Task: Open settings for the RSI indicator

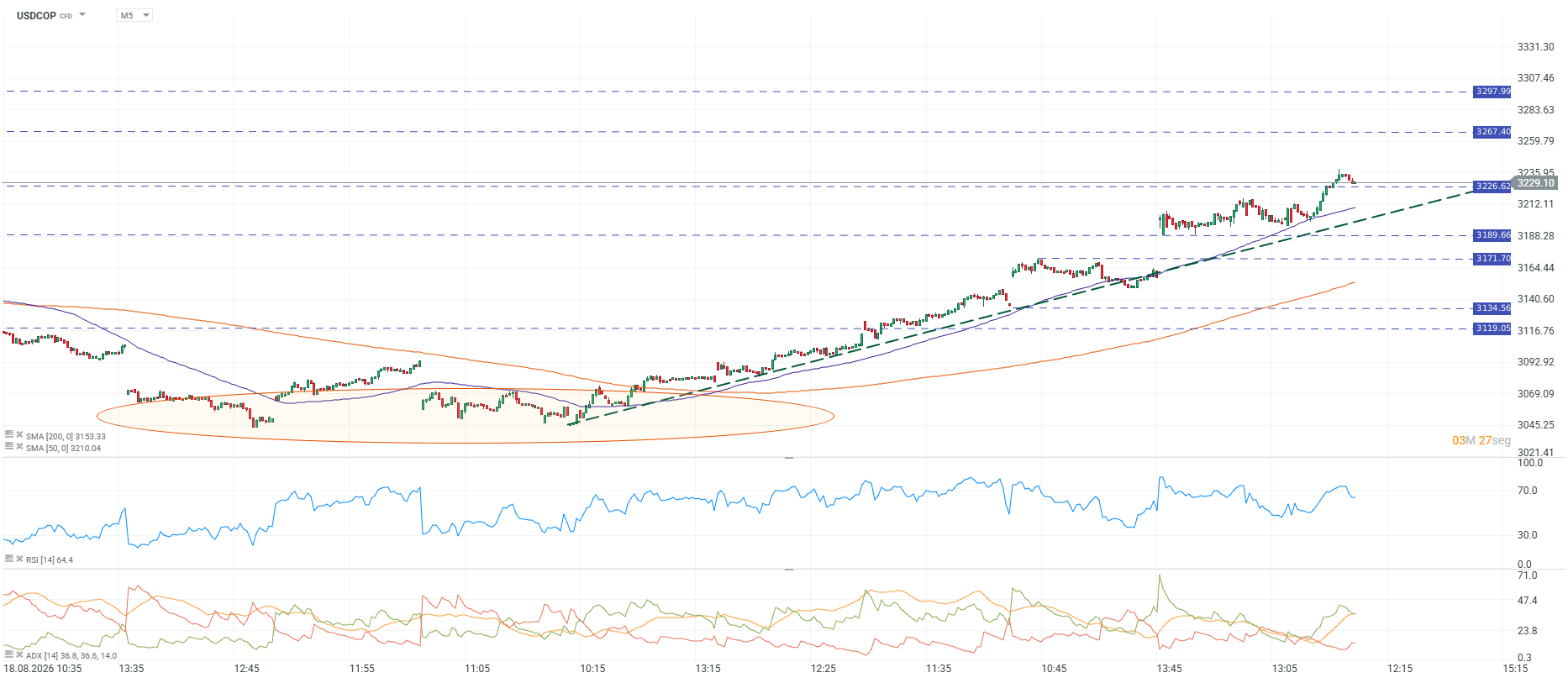Action: (9, 558)
